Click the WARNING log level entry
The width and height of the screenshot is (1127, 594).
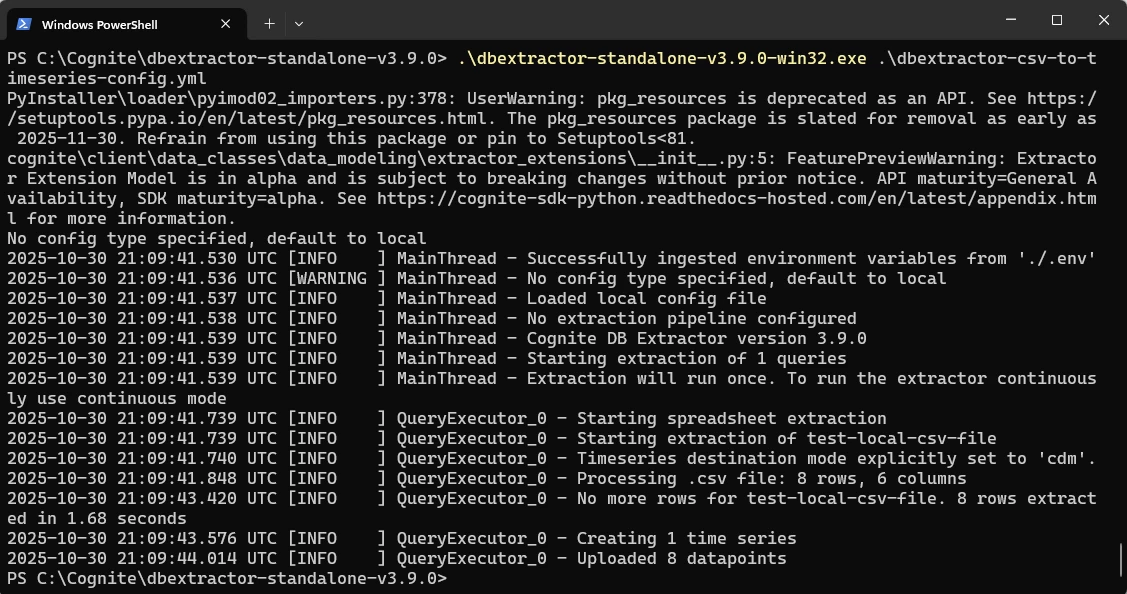(336, 279)
